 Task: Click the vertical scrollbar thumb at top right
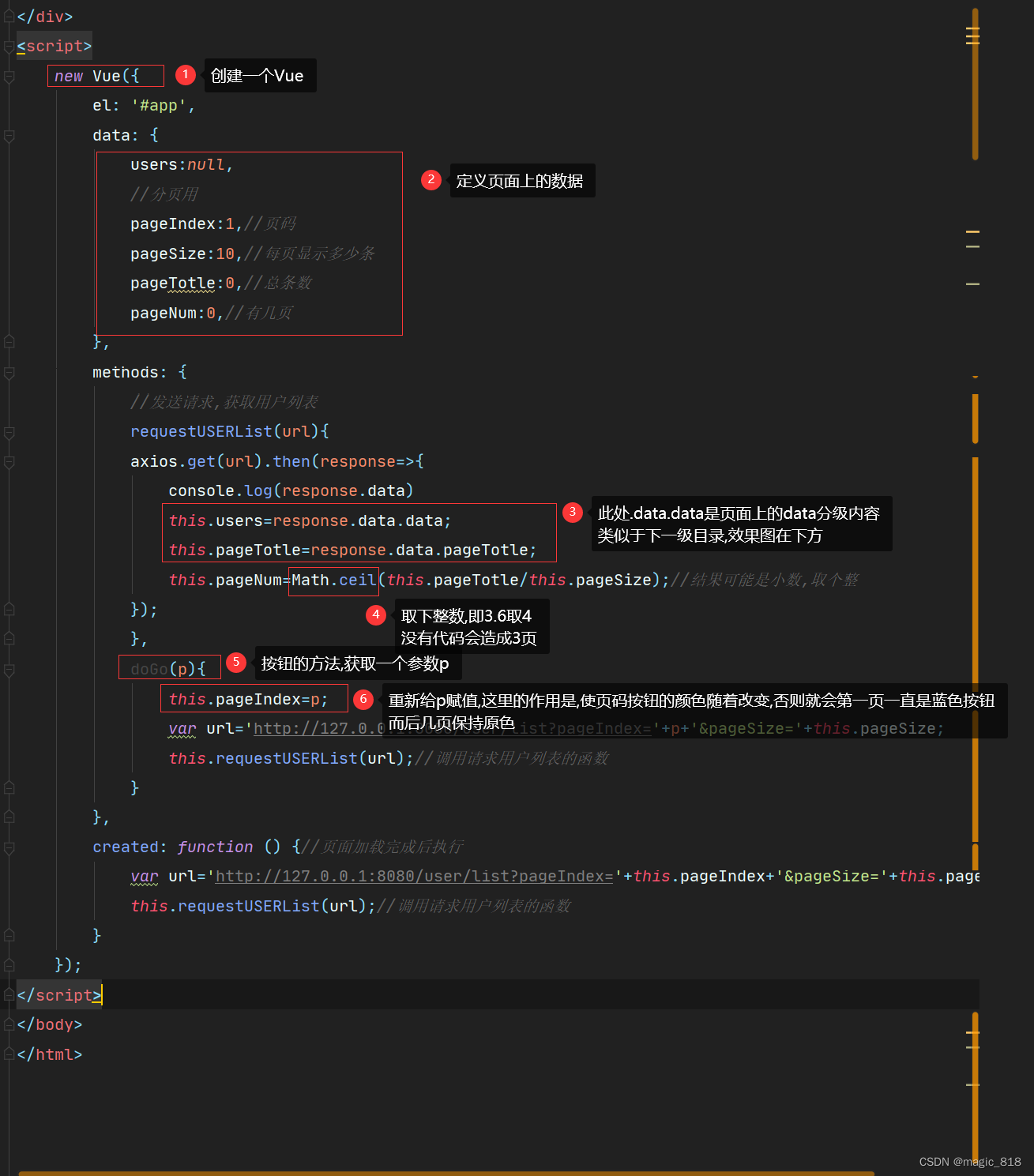[976, 85]
